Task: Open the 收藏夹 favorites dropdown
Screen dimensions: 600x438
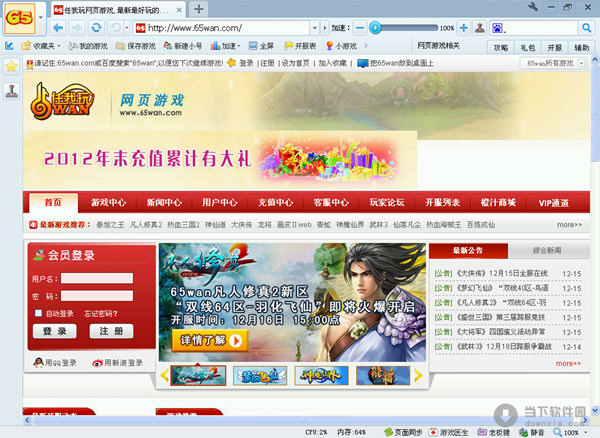Action: (x=42, y=46)
